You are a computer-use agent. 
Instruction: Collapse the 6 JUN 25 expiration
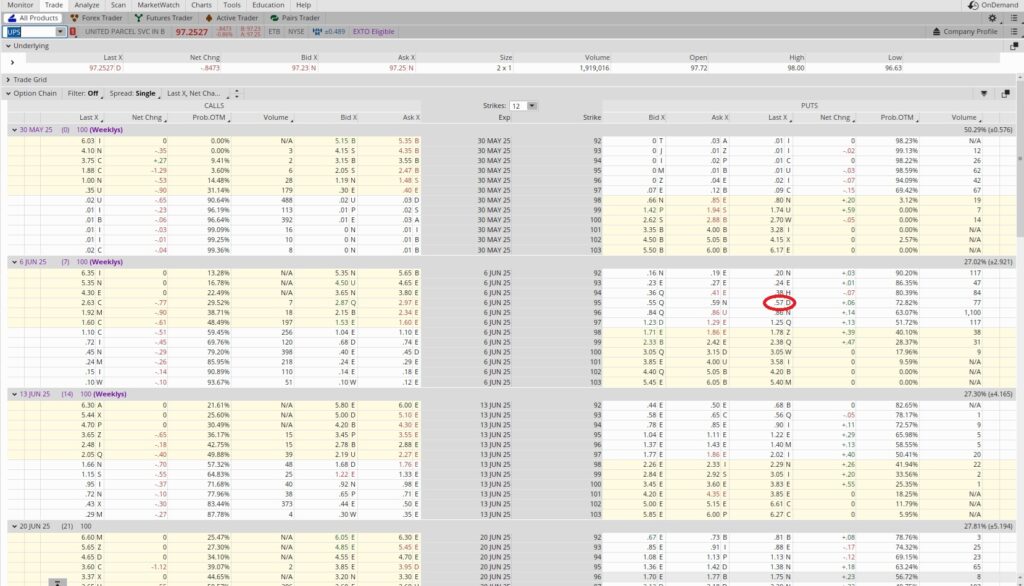pyautogui.click(x=14, y=262)
